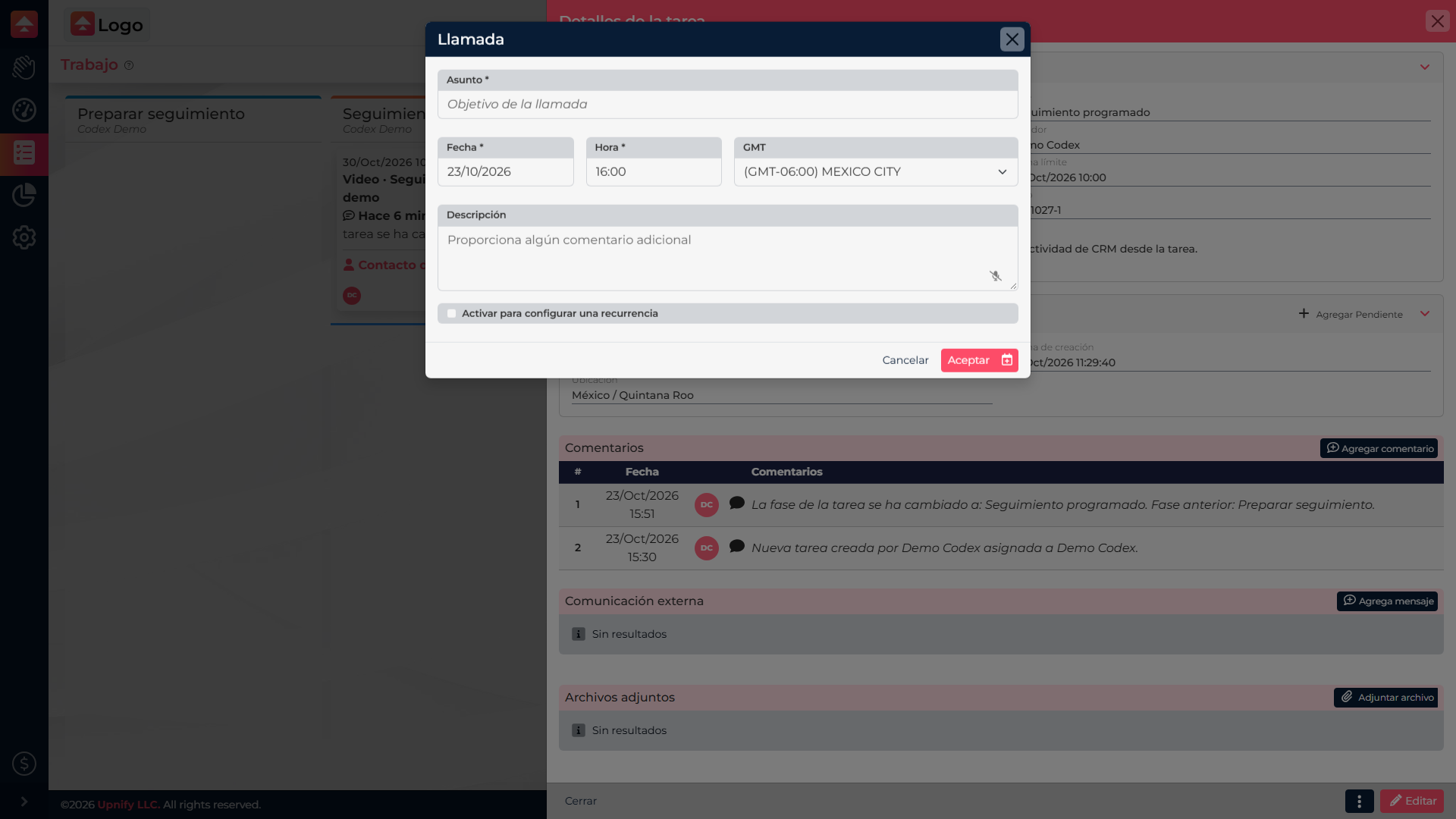Open the waving hand sidebar icon

pyautogui.click(x=24, y=67)
